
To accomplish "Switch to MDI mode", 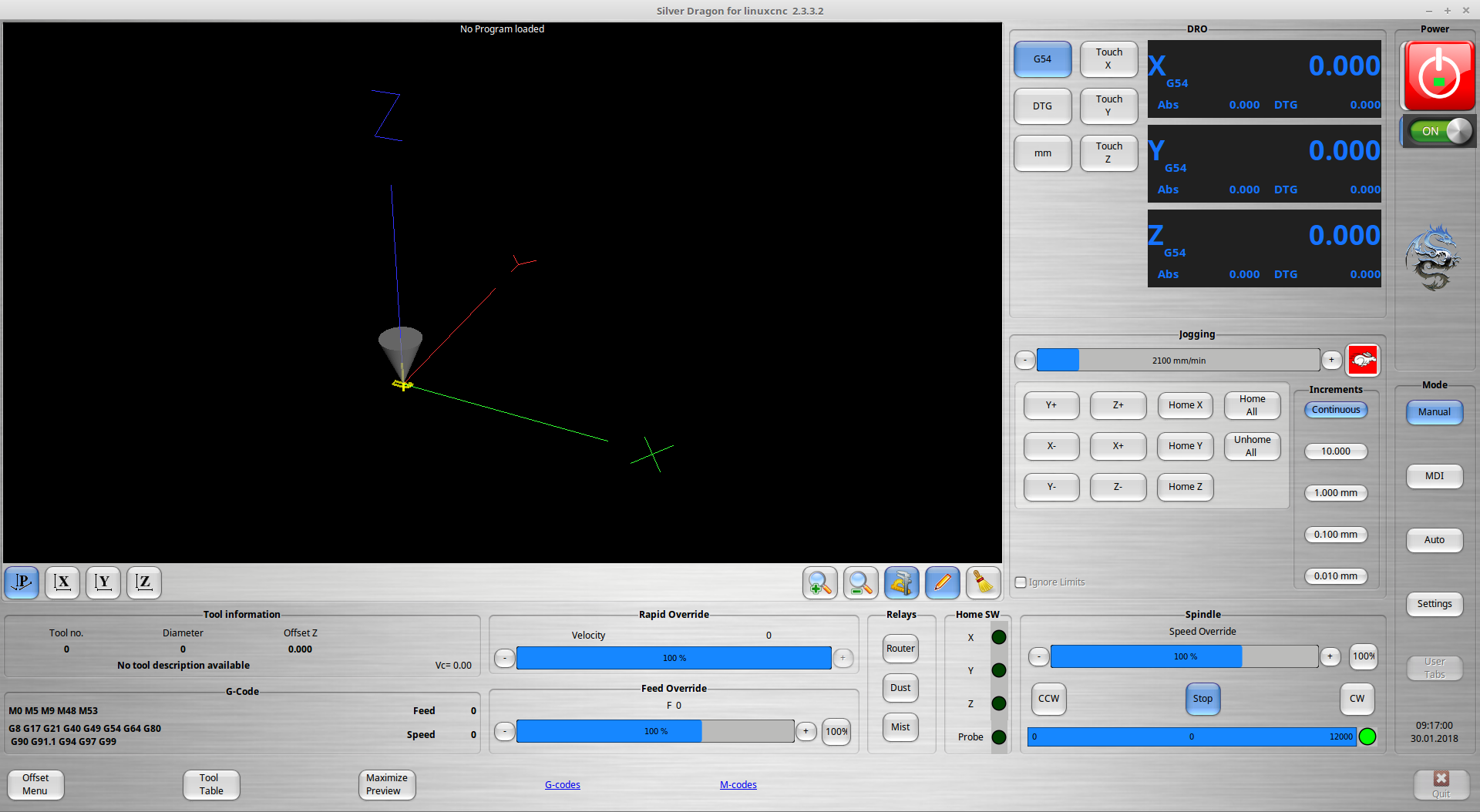I will point(1434,476).
